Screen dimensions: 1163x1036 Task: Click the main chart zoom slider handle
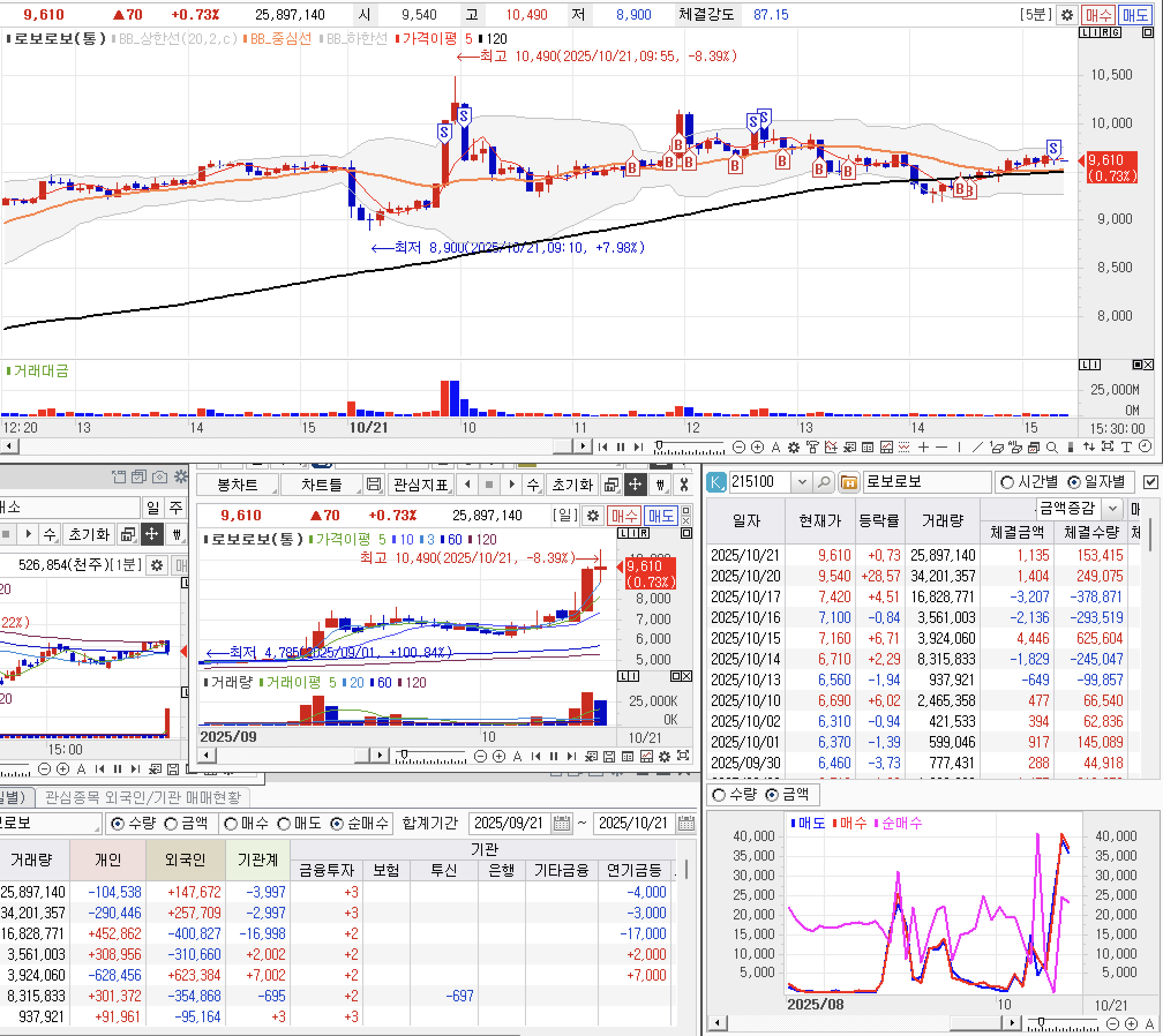click(x=659, y=445)
